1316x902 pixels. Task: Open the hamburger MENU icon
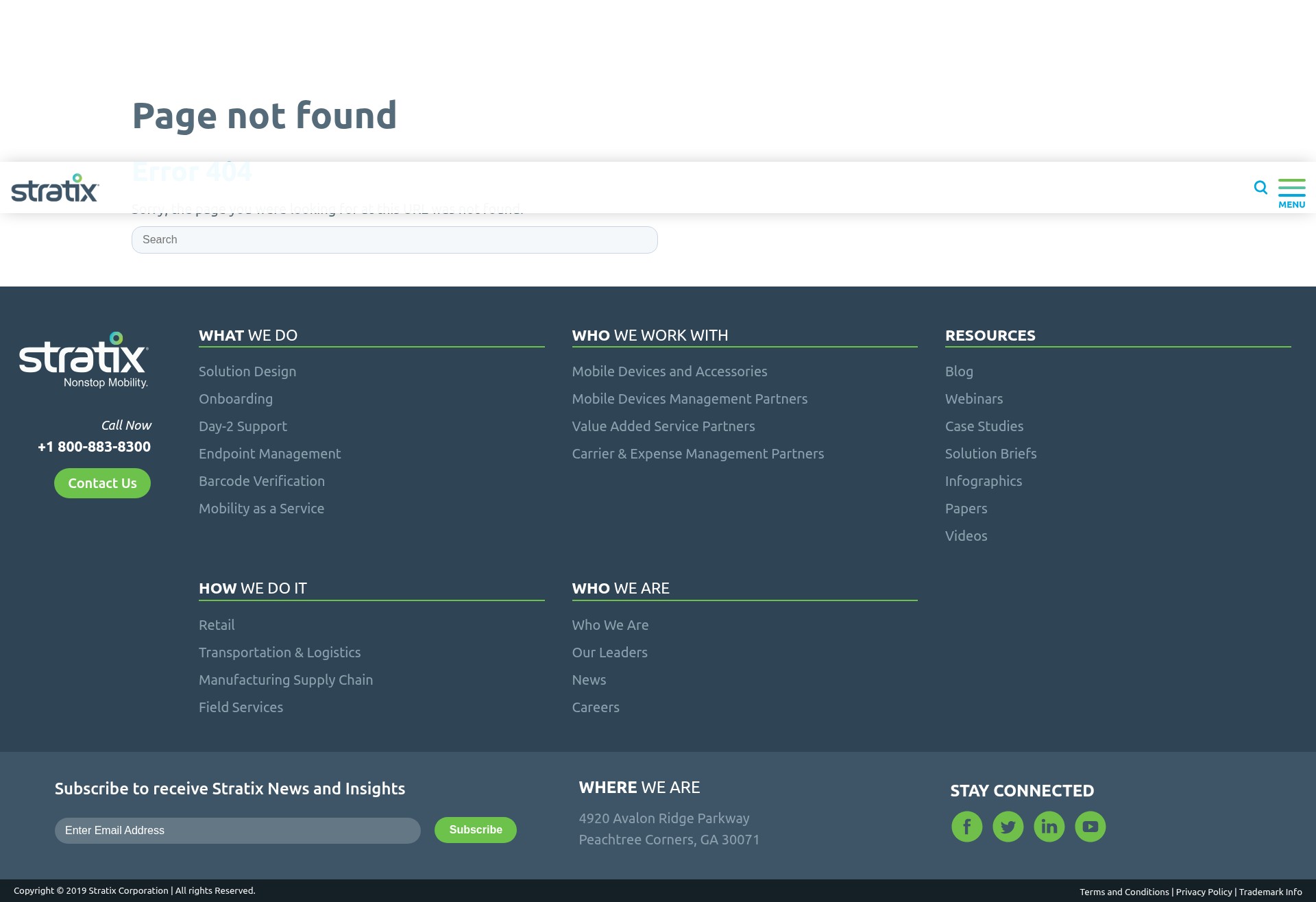tap(1292, 193)
